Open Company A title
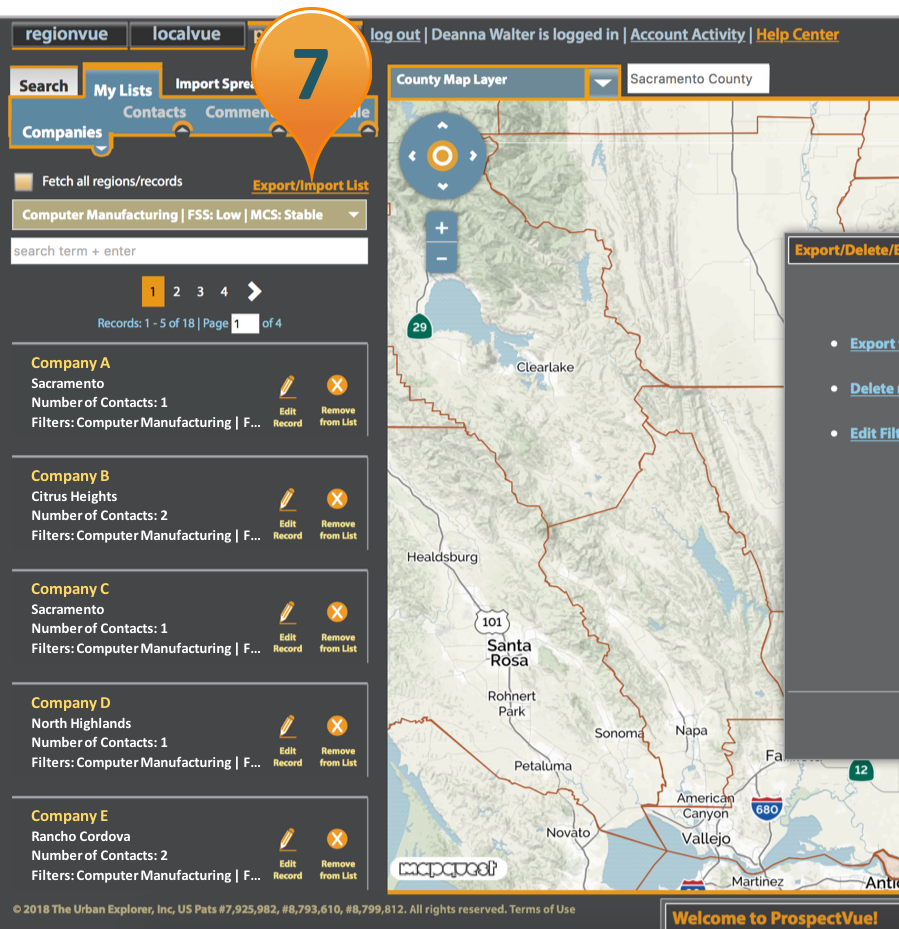The width and height of the screenshot is (899, 929). click(x=71, y=363)
